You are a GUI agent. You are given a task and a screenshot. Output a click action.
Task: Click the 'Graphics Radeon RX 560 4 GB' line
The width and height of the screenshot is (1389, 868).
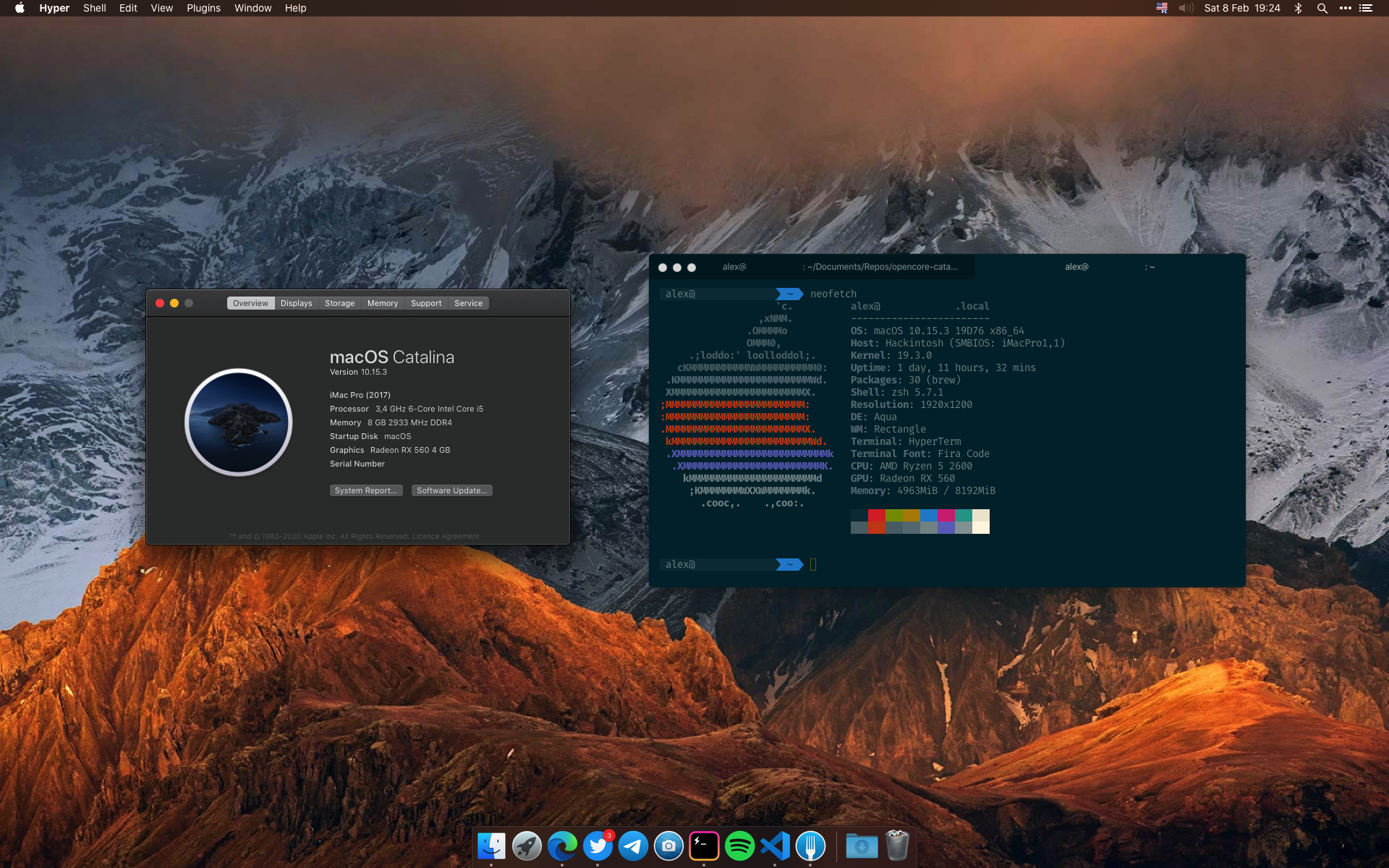point(390,450)
